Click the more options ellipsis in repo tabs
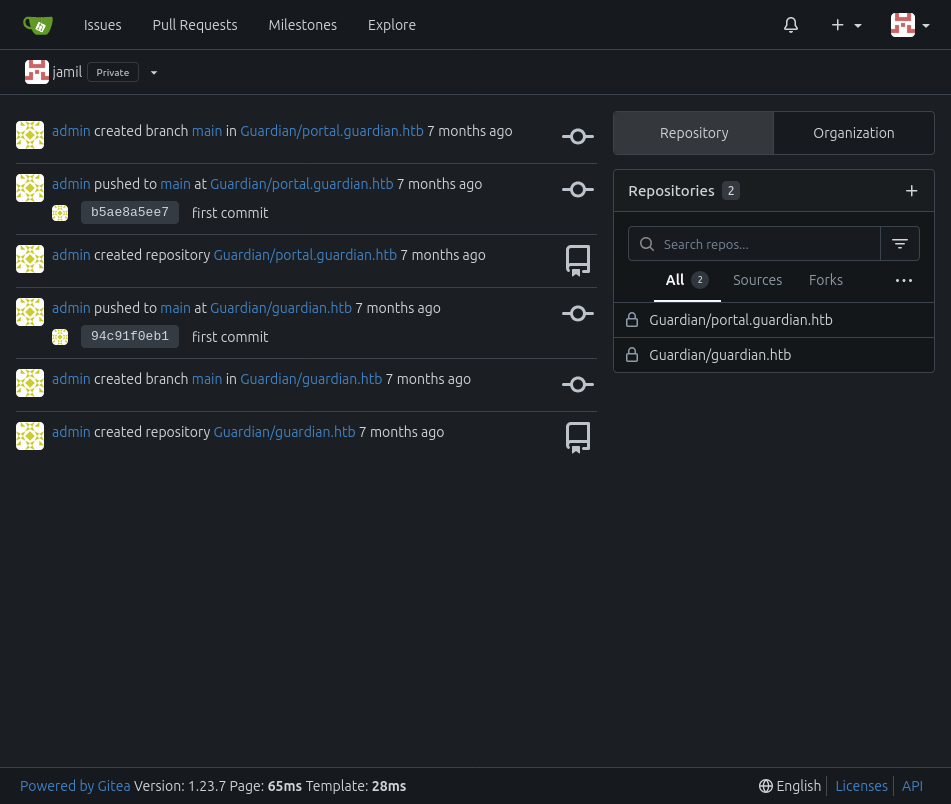This screenshot has width=951, height=804. (x=904, y=281)
